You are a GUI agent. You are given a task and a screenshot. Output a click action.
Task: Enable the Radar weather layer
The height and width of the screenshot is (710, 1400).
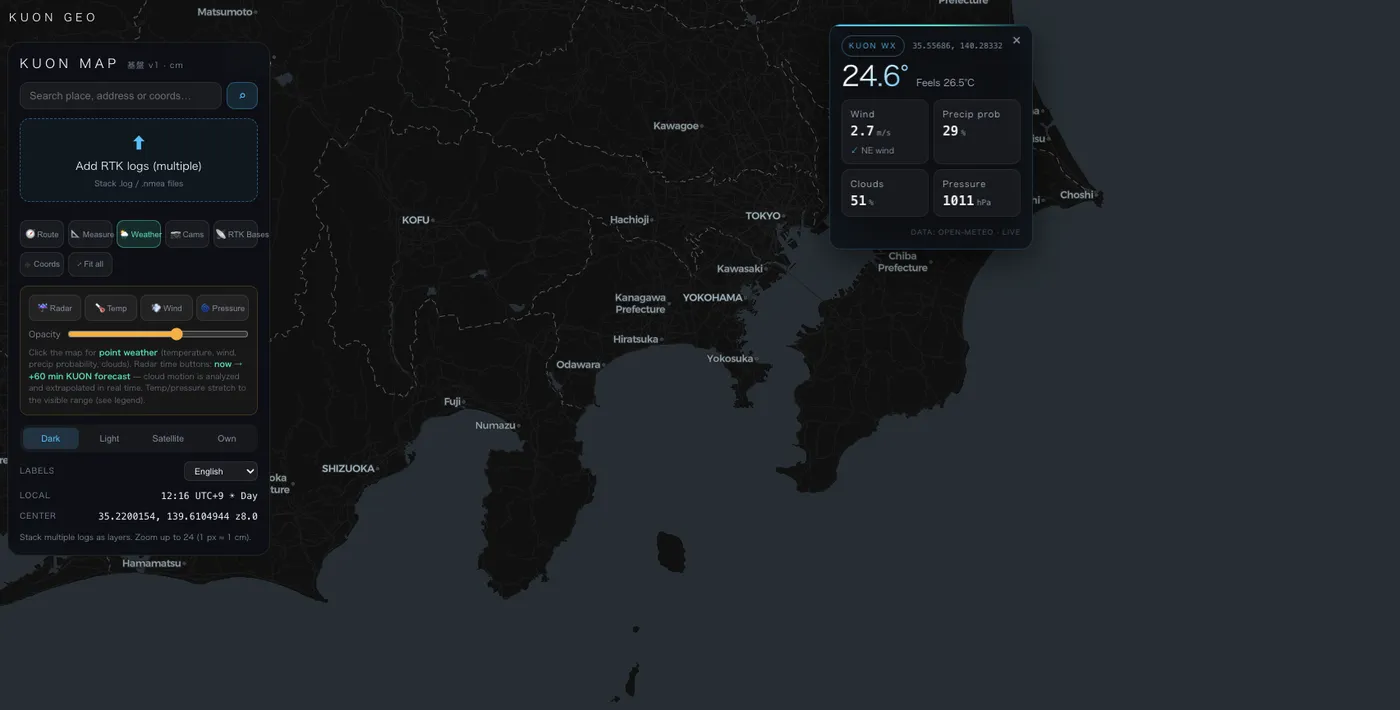tap(55, 308)
